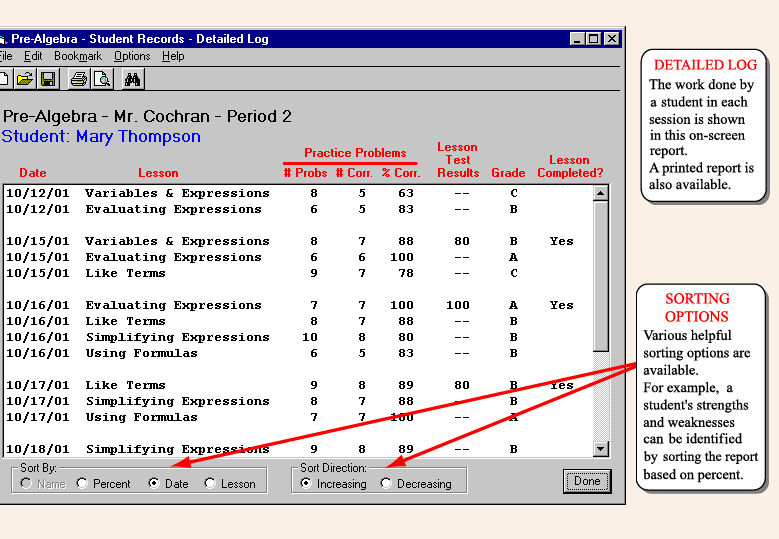Open the Options menu
The image size is (779, 539).
132,56
